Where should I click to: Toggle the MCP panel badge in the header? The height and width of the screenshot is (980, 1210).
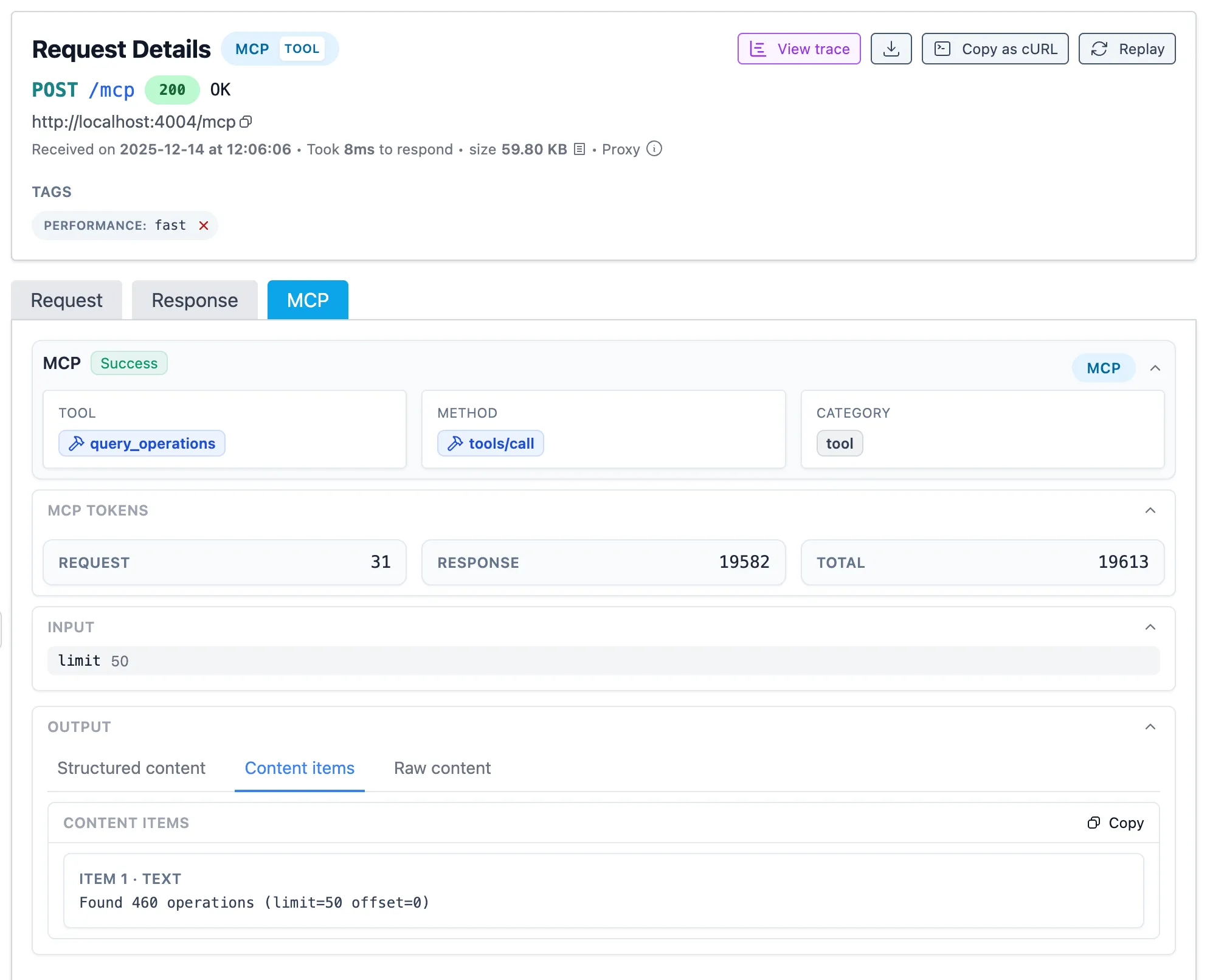1103,368
